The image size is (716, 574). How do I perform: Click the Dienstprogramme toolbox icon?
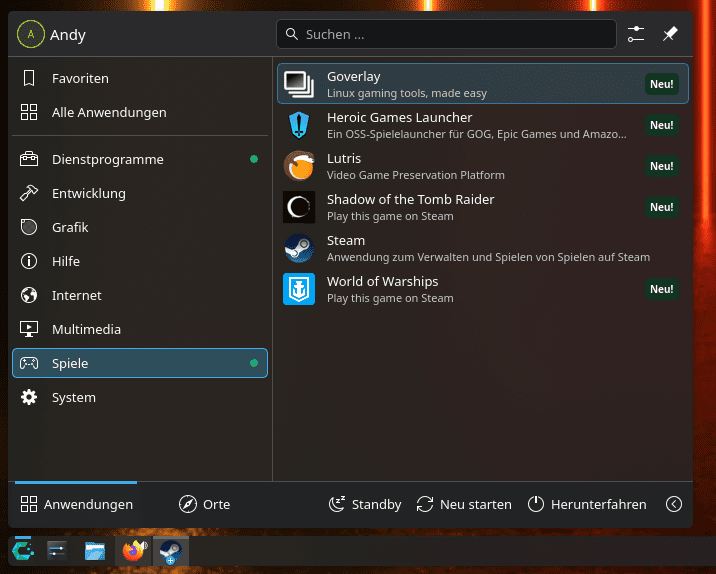point(29,159)
